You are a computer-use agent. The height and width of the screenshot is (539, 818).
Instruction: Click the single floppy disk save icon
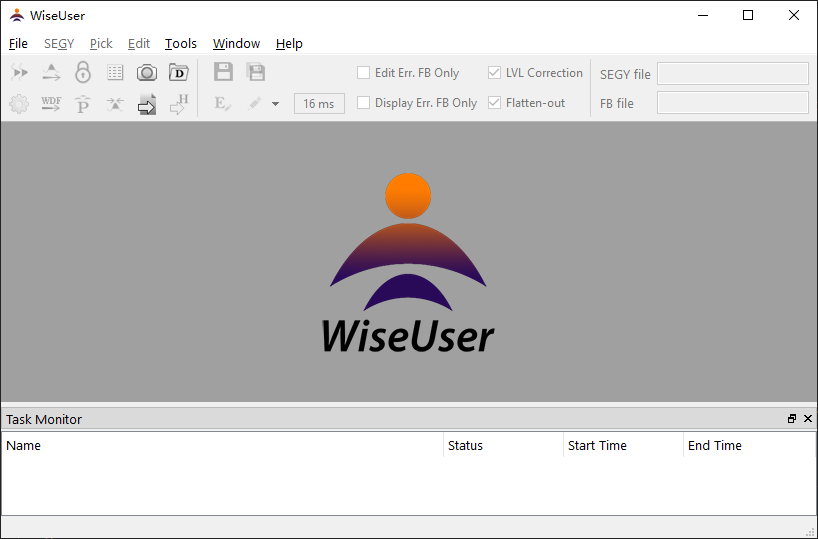pyautogui.click(x=223, y=72)
